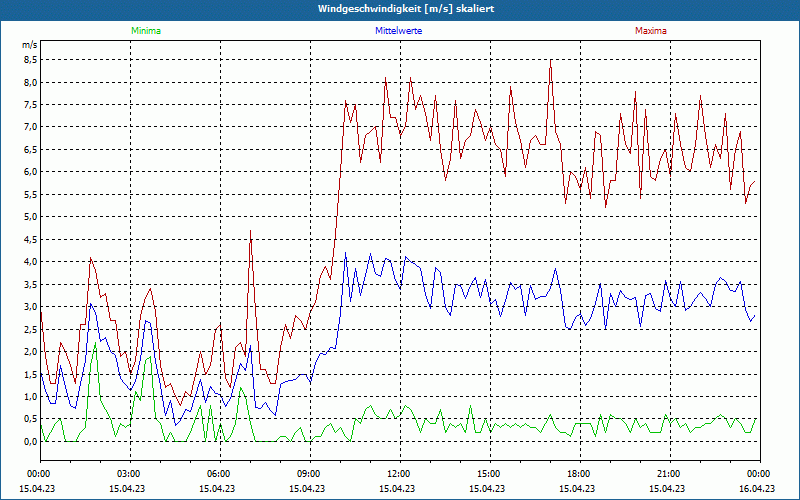Click the 8,5 y-axis value

(x=31, y=60)
